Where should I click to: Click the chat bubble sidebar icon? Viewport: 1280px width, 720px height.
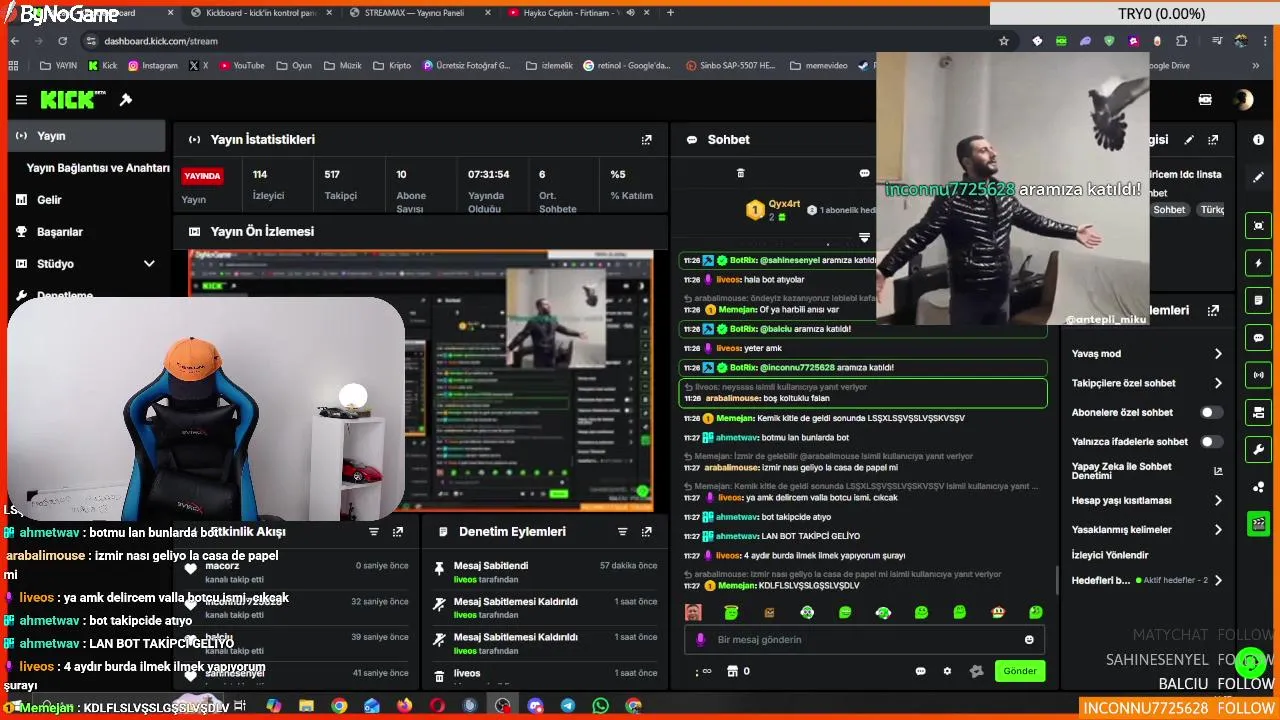coord(1258,338)
